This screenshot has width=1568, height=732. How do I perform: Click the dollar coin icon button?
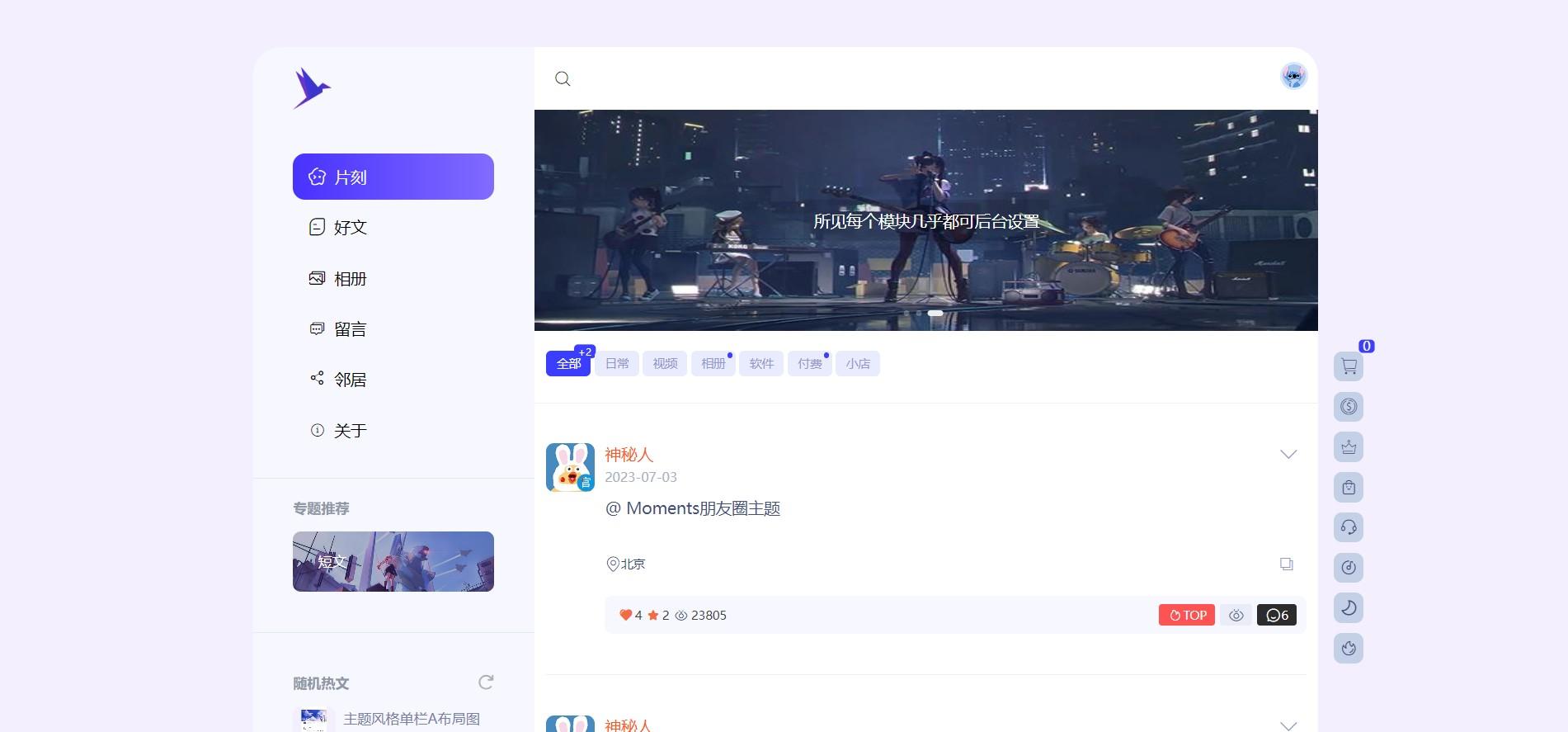coord(1349,406)
